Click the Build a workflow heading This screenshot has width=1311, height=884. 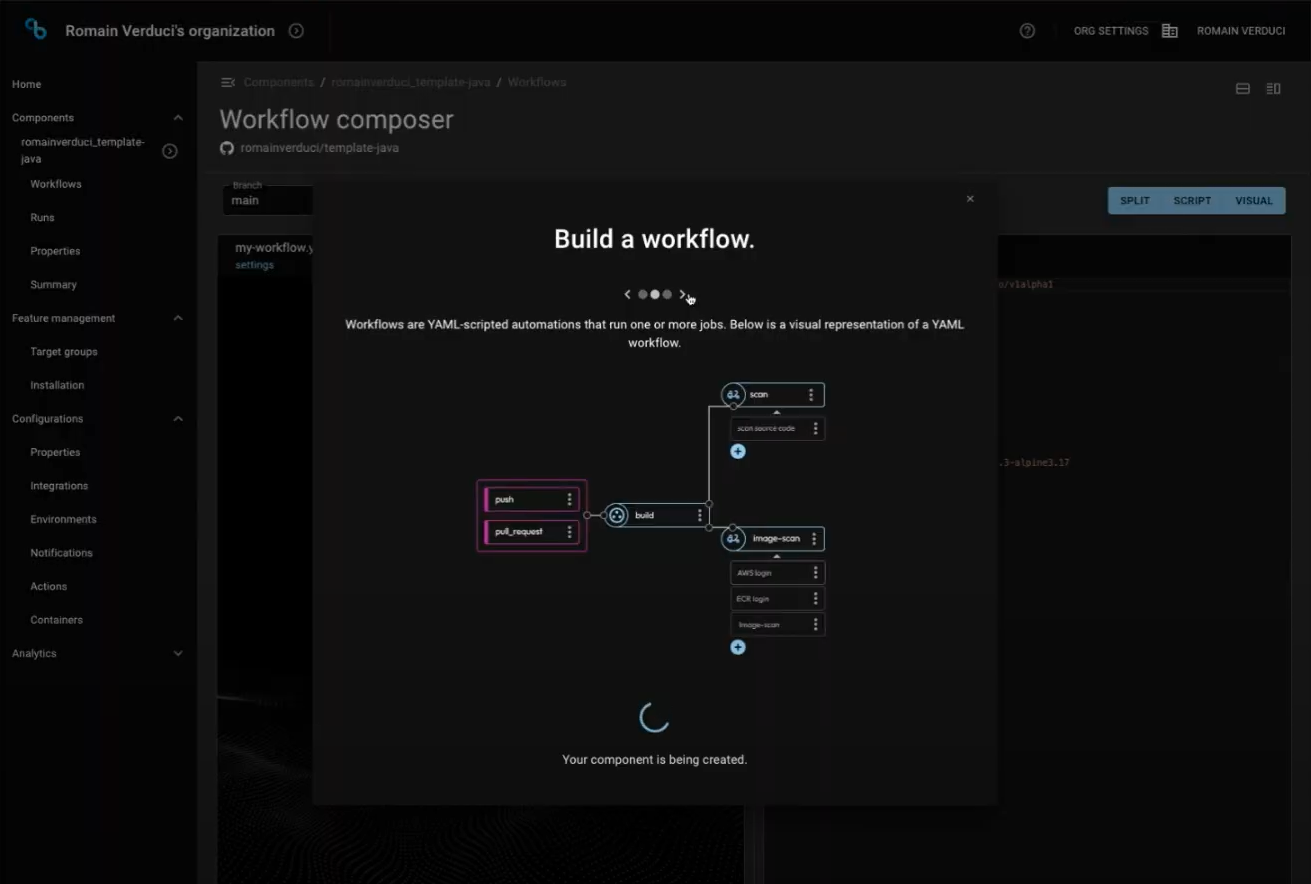655,239
